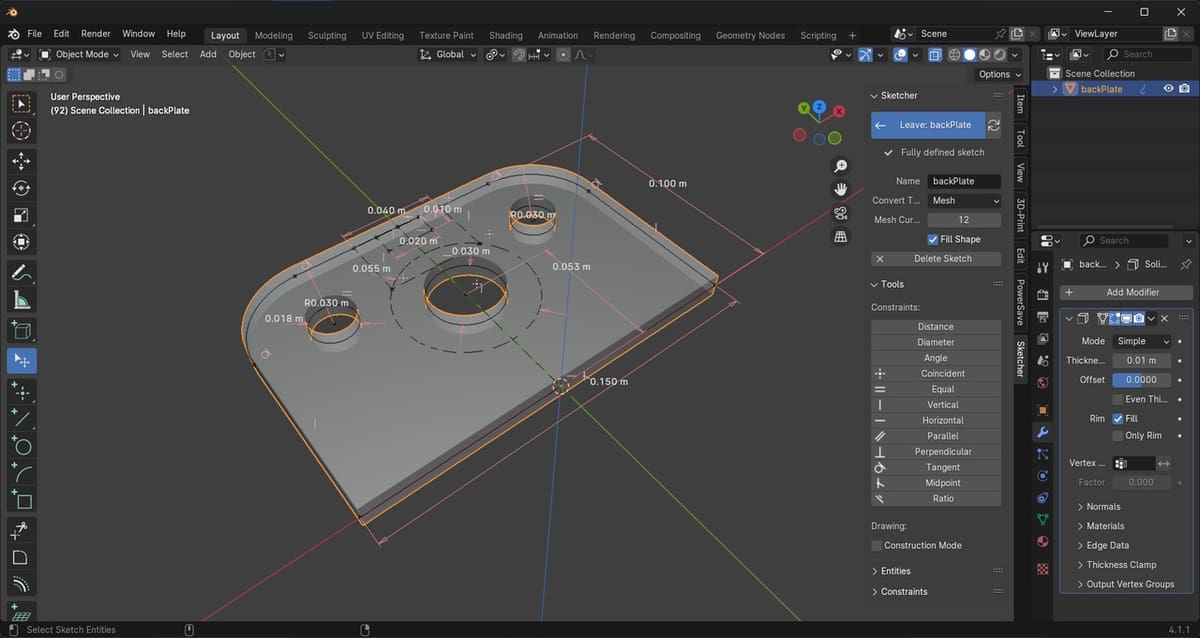Adjust the Offset slider value
This screenshot has width=1200, height=638.
[x=1141, y=380]
